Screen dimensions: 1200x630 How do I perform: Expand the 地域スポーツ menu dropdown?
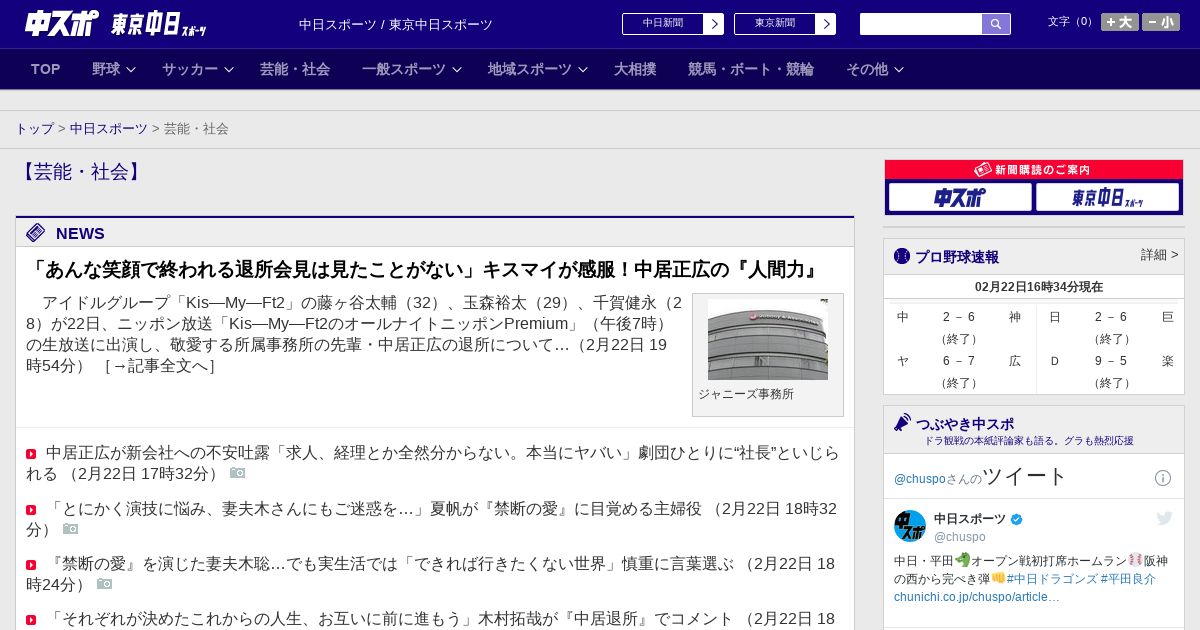538,69
